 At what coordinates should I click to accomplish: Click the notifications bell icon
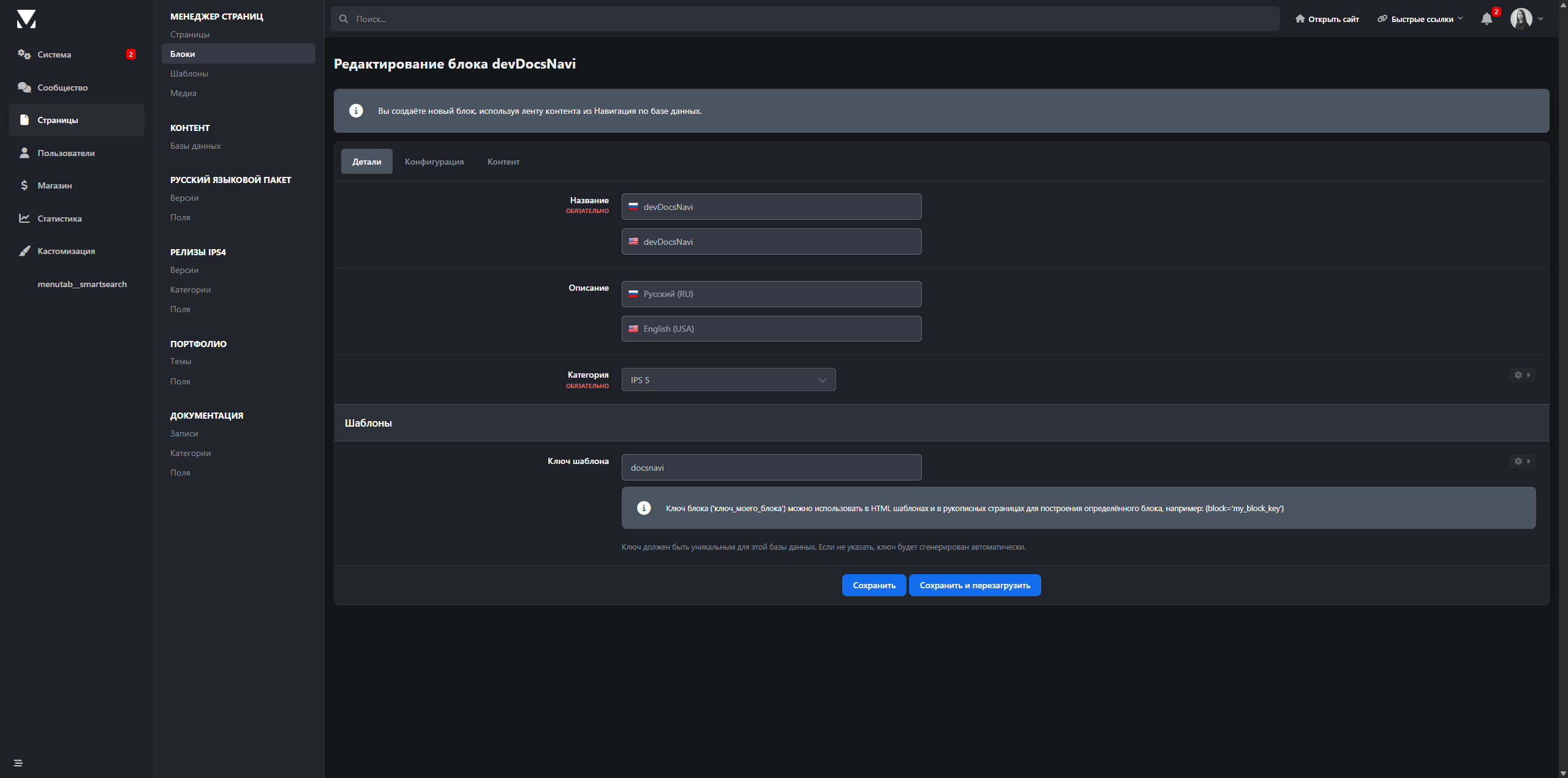tap(1487, 19)
